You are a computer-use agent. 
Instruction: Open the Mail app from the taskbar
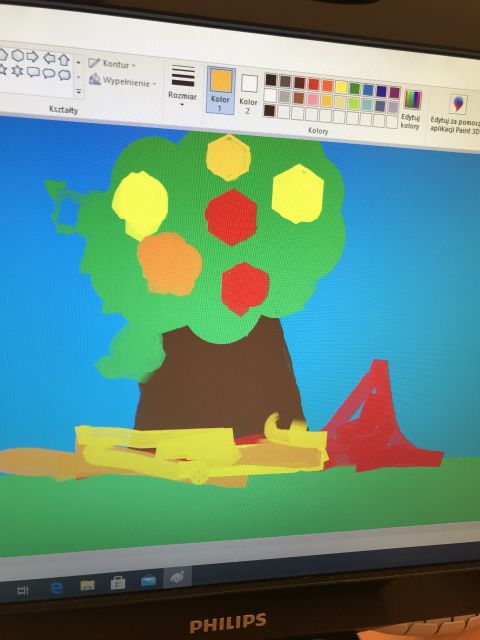(148, 580)
